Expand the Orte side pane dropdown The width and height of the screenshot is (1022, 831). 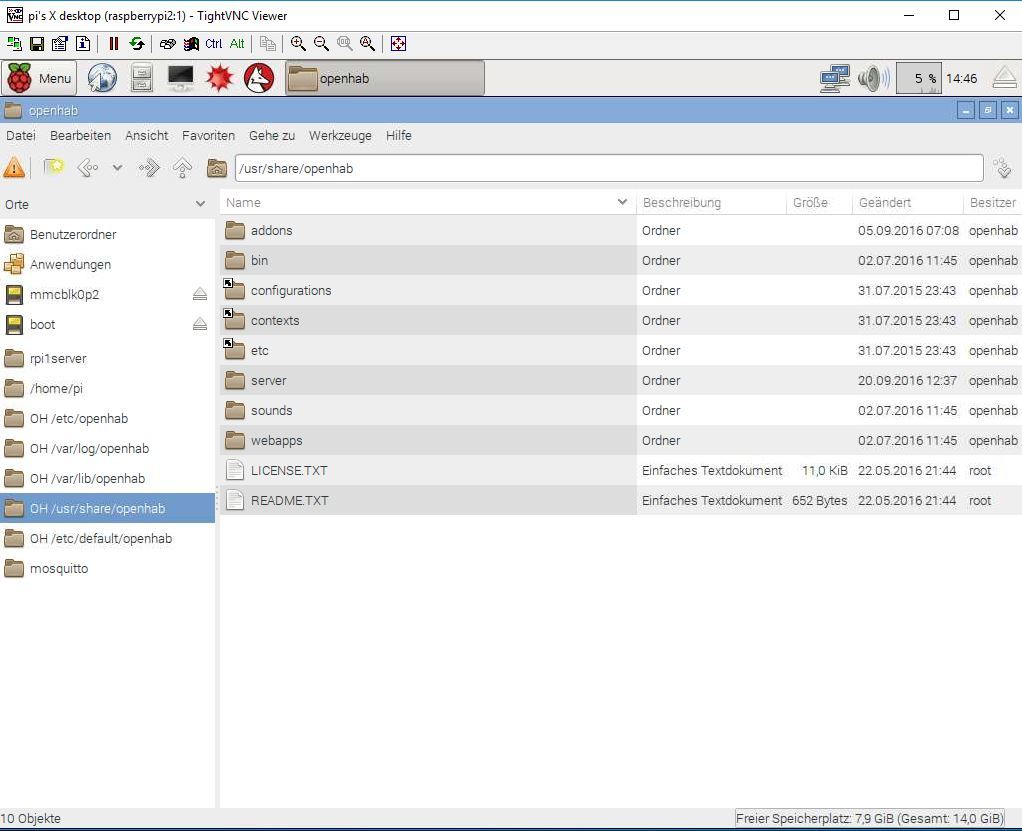tap(200, 204)
